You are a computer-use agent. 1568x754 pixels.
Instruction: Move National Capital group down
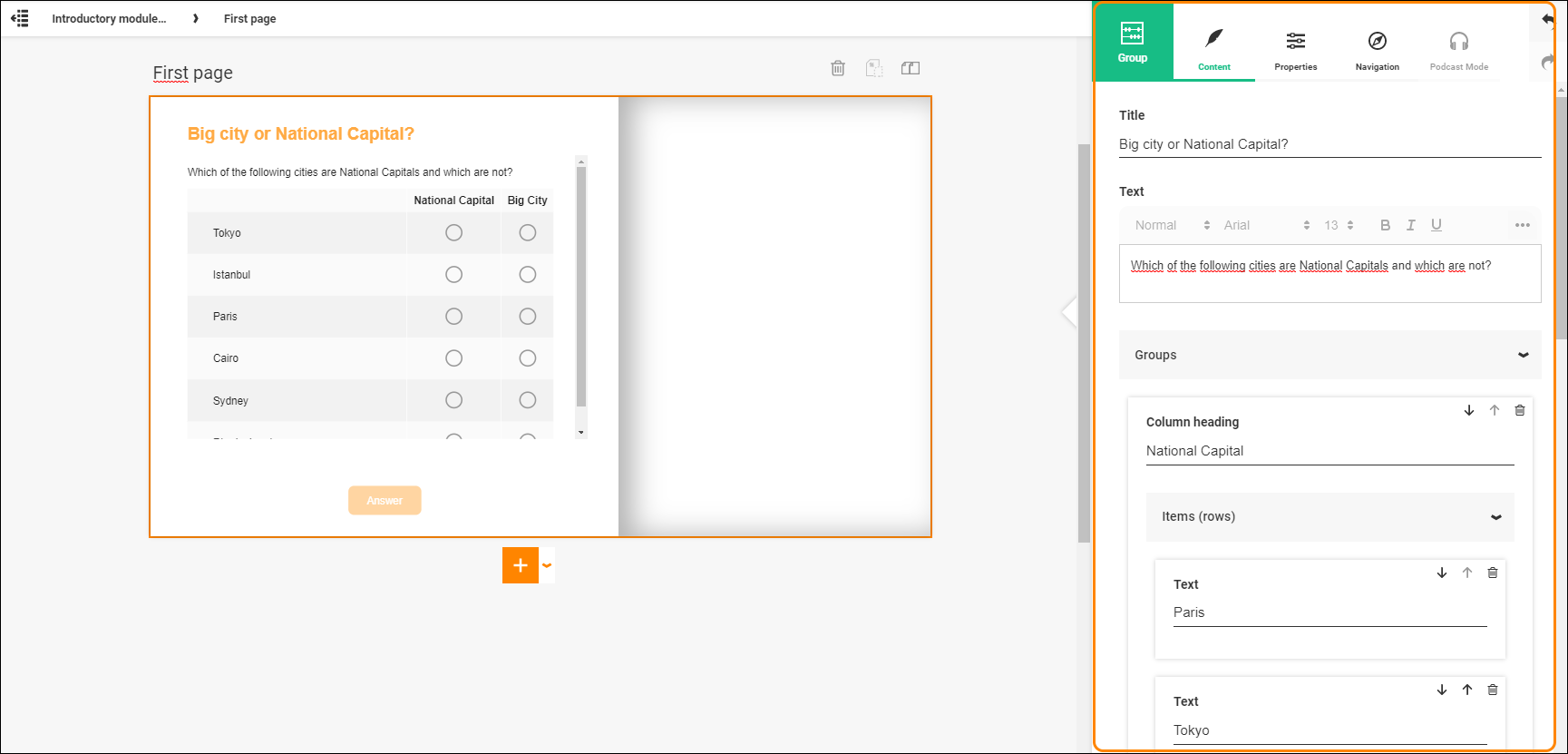pos(1469,410)
